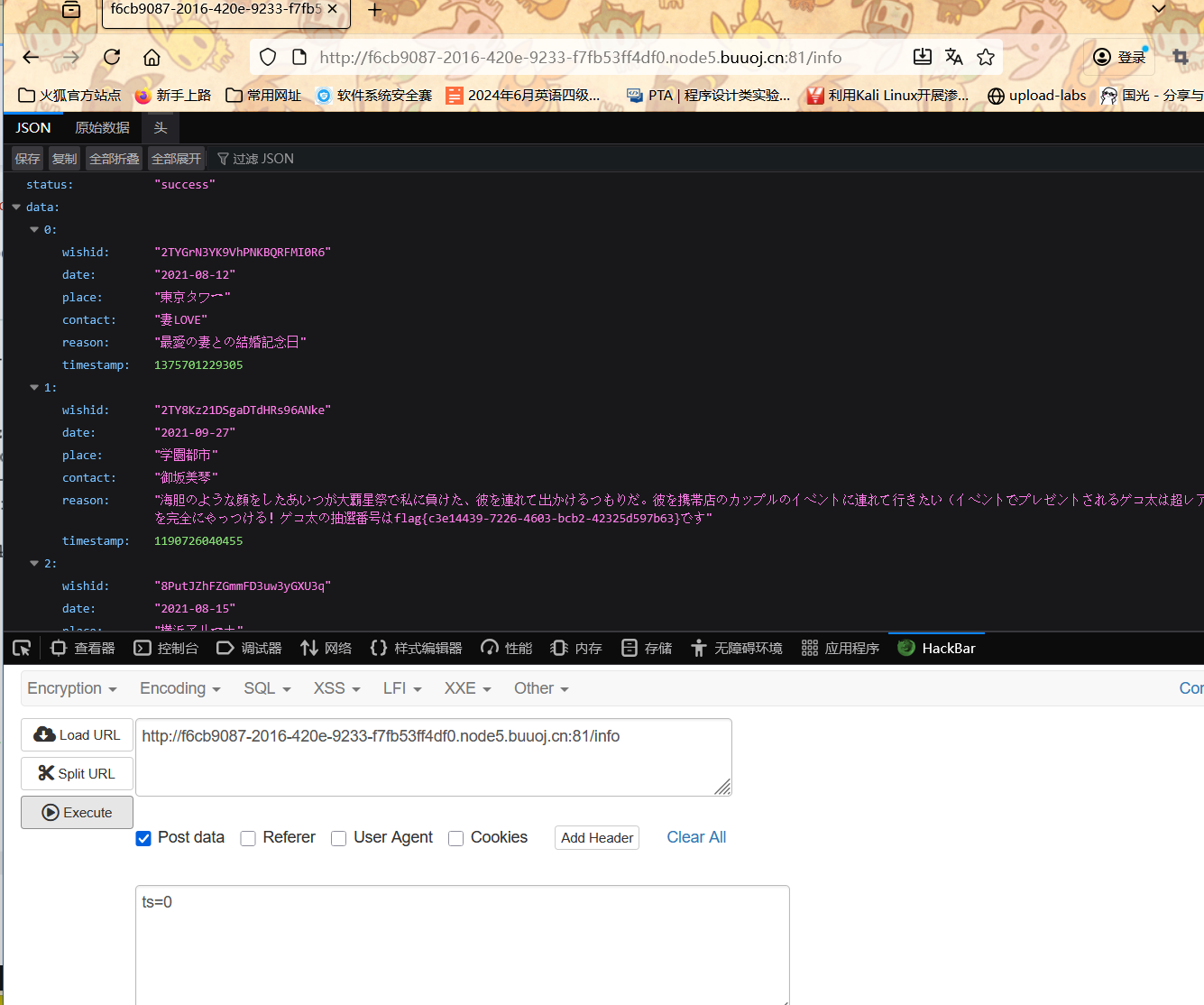
Task: Open the 控制台 devtools tab
Action: (166, 648)
